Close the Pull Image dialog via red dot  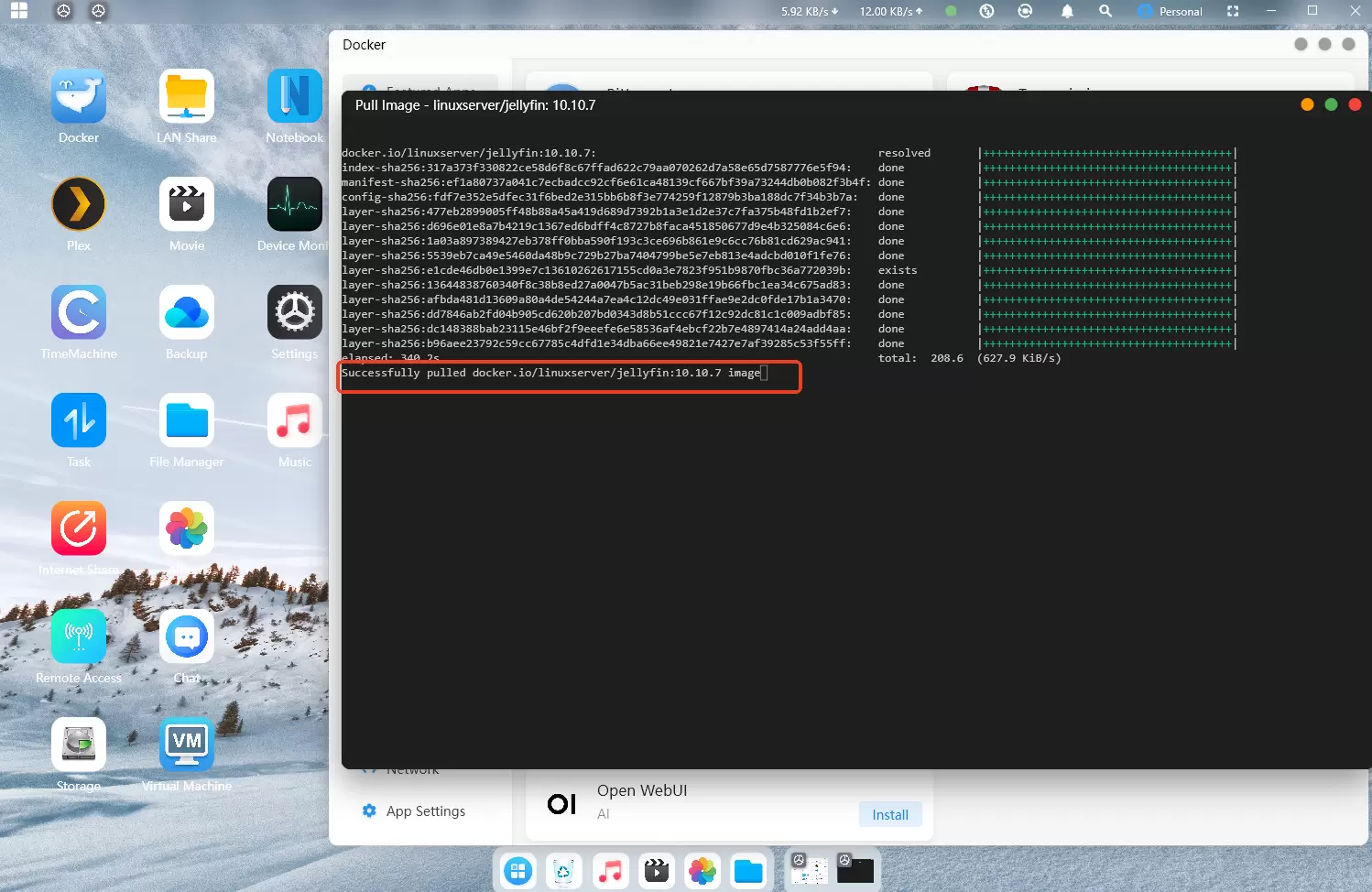[x=1355, y=104]
